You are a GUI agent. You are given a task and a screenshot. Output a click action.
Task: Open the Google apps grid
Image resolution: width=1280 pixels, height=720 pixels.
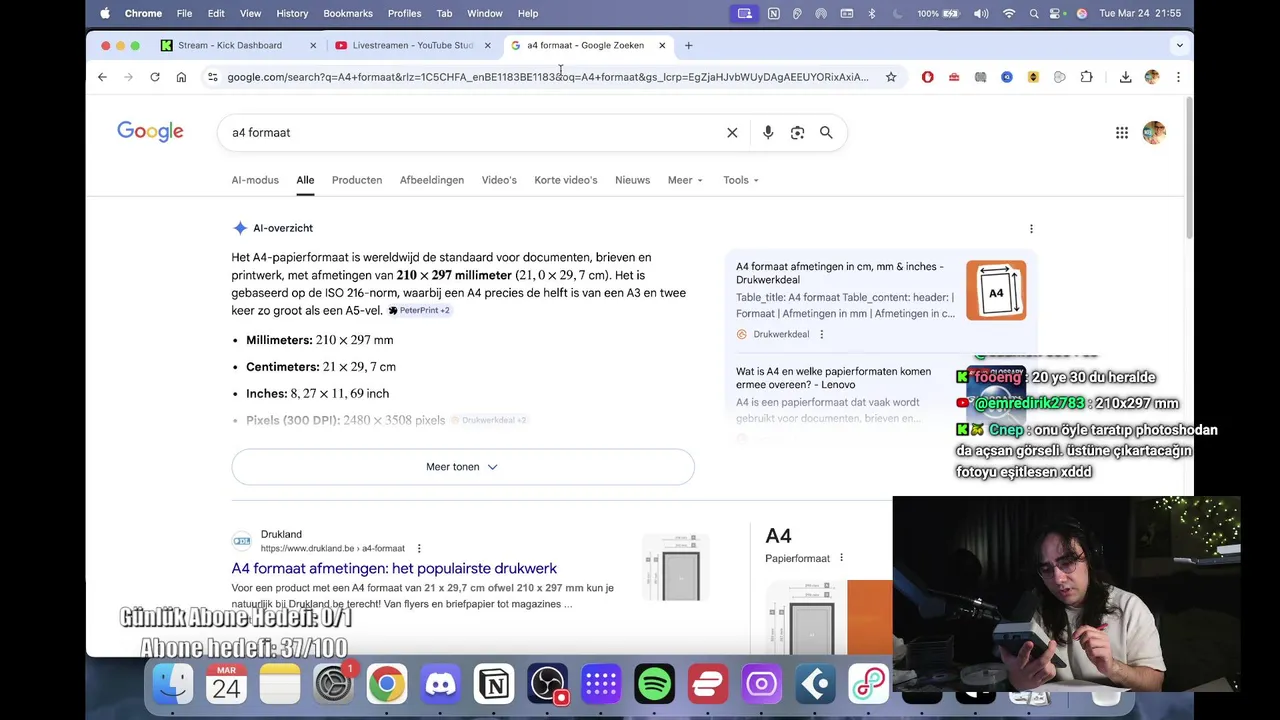pos(1122,132)
